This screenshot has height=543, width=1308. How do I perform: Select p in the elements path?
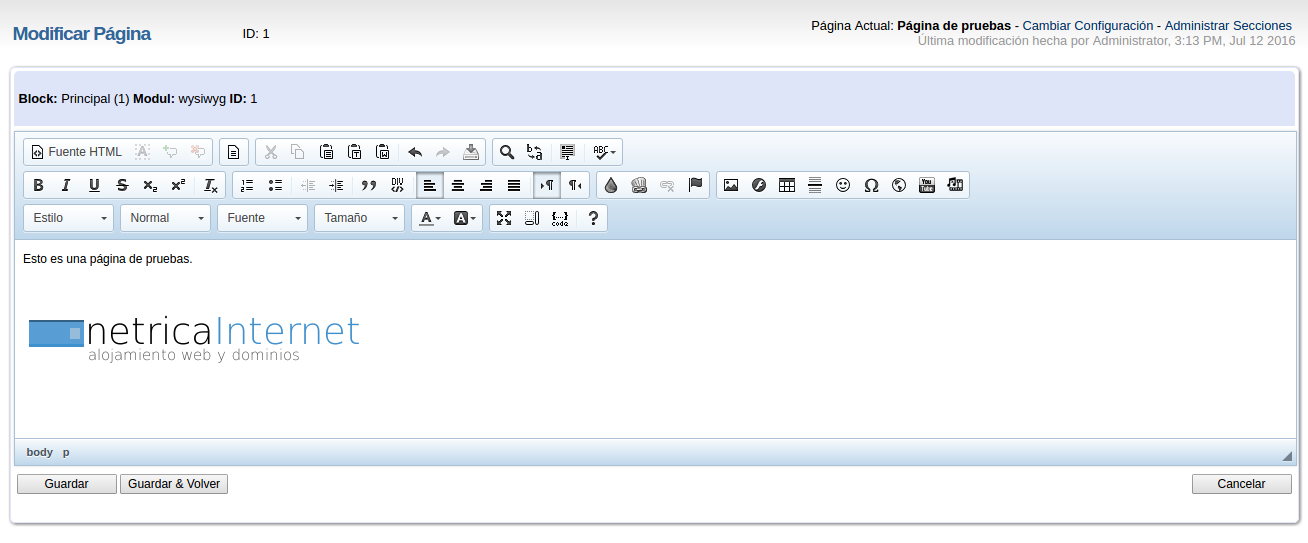[66, 452]
